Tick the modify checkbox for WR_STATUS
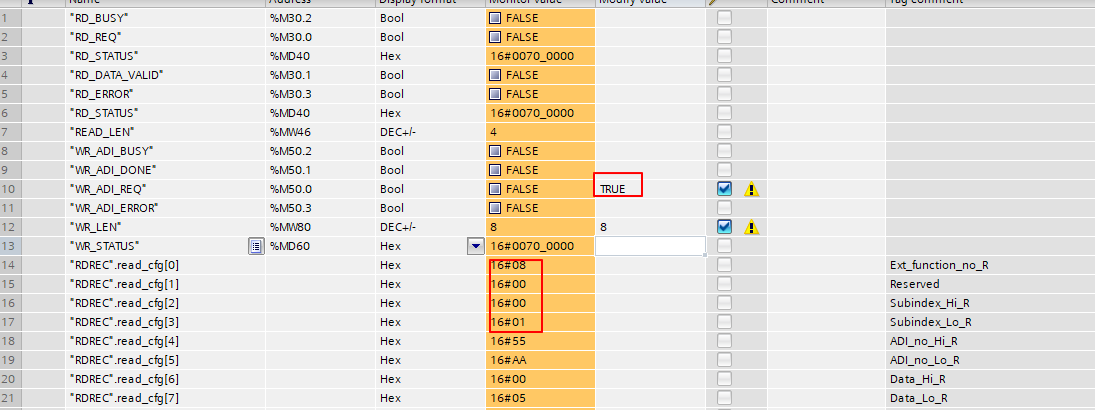 (x=724, y=246)
